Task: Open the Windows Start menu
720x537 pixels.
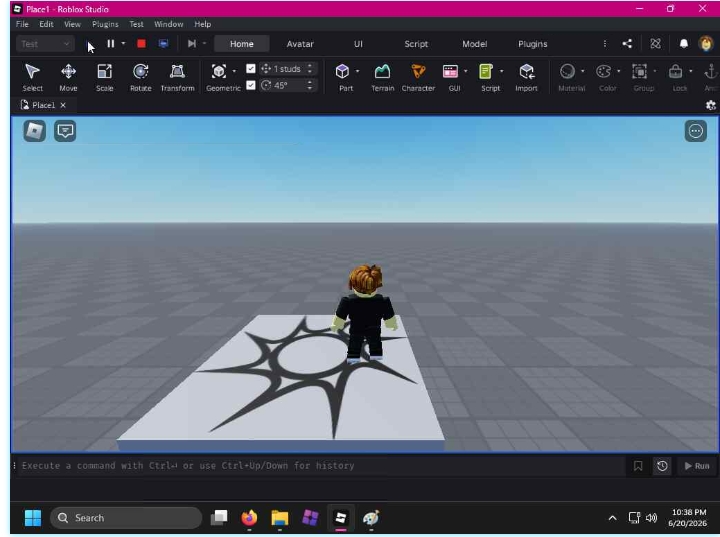Action: (33, 518)
